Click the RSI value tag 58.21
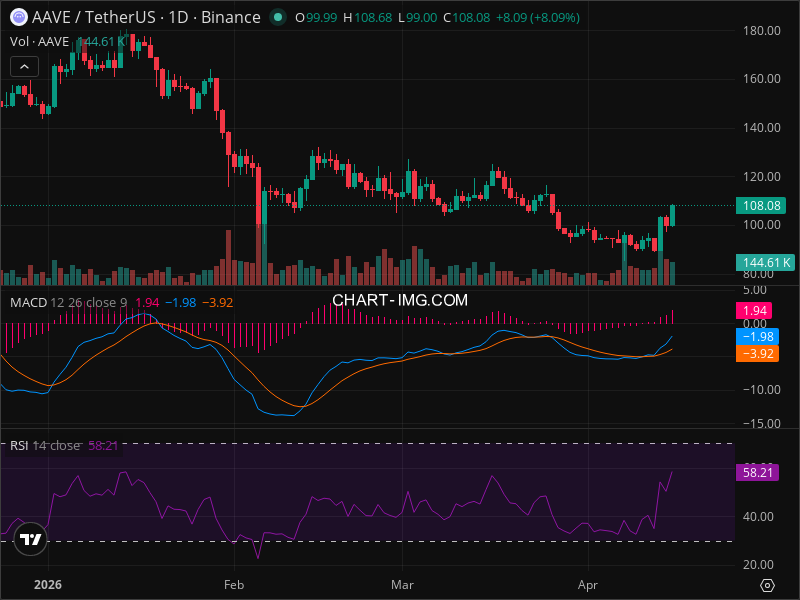800x600 pixels. point(757,472)
